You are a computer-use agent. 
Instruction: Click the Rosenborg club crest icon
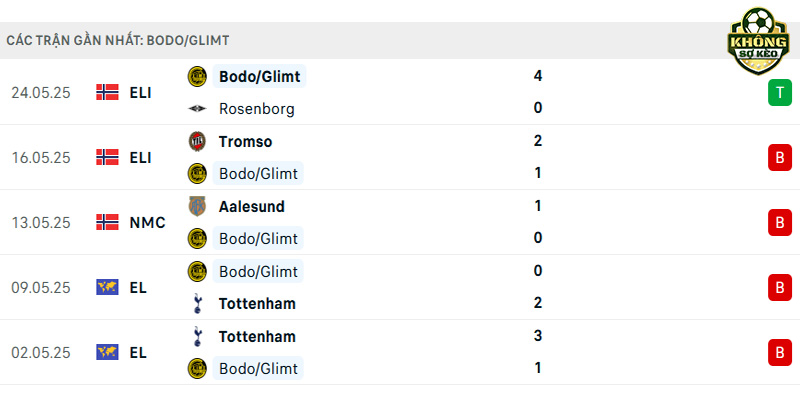pyautogui.click(x=197, y=109)
